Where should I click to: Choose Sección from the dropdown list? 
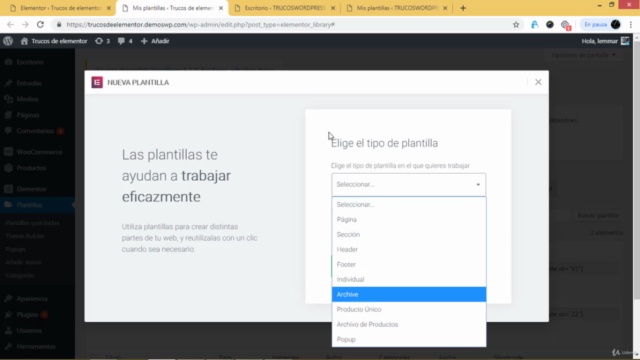(409, 235)
